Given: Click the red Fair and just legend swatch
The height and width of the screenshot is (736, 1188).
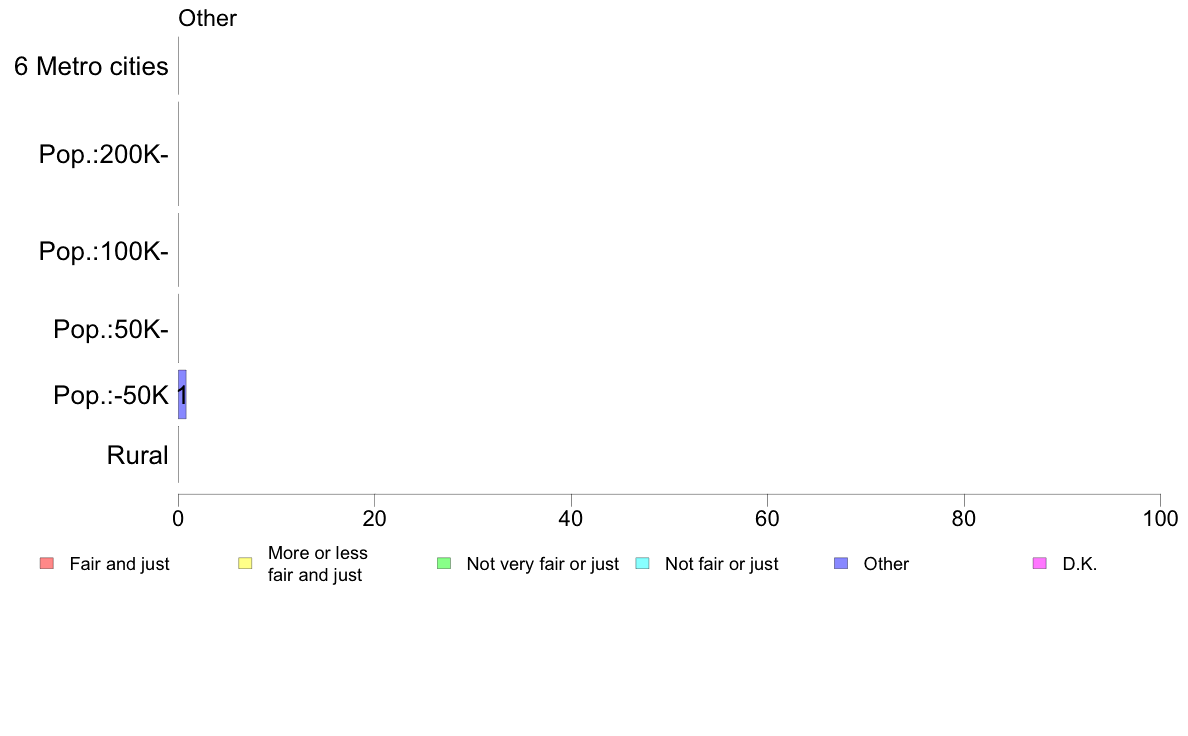Looking at the screenshot, I should pos(47,563).
